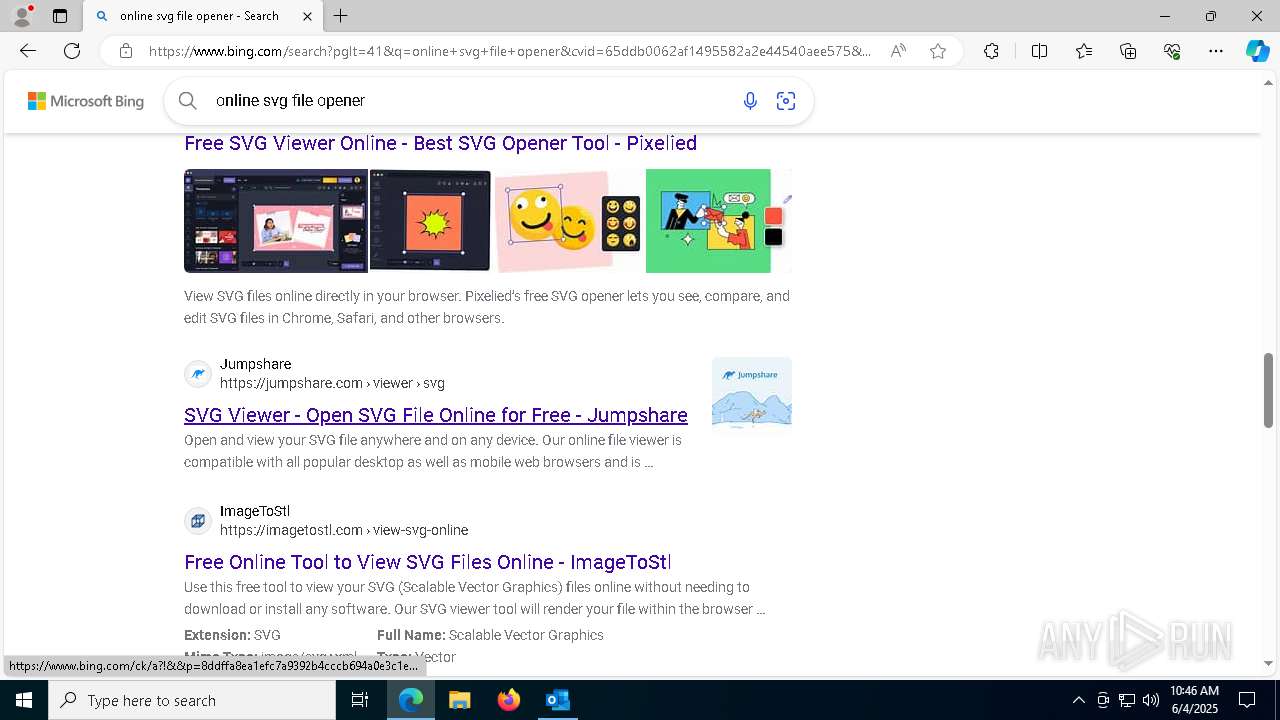Activate the Read aloud icon in address bar

click(x=898, y=51)
